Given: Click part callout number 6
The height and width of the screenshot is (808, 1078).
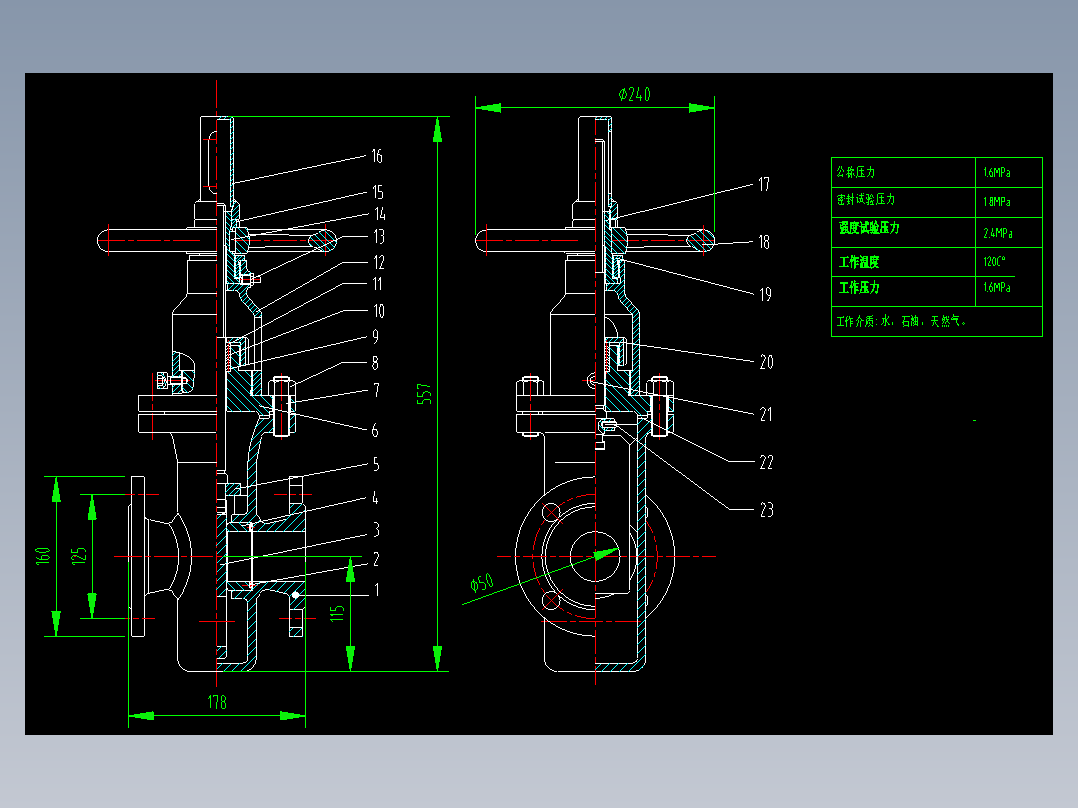Looking at the screenshot, I should pyautogui.click(x=375, y=430).
